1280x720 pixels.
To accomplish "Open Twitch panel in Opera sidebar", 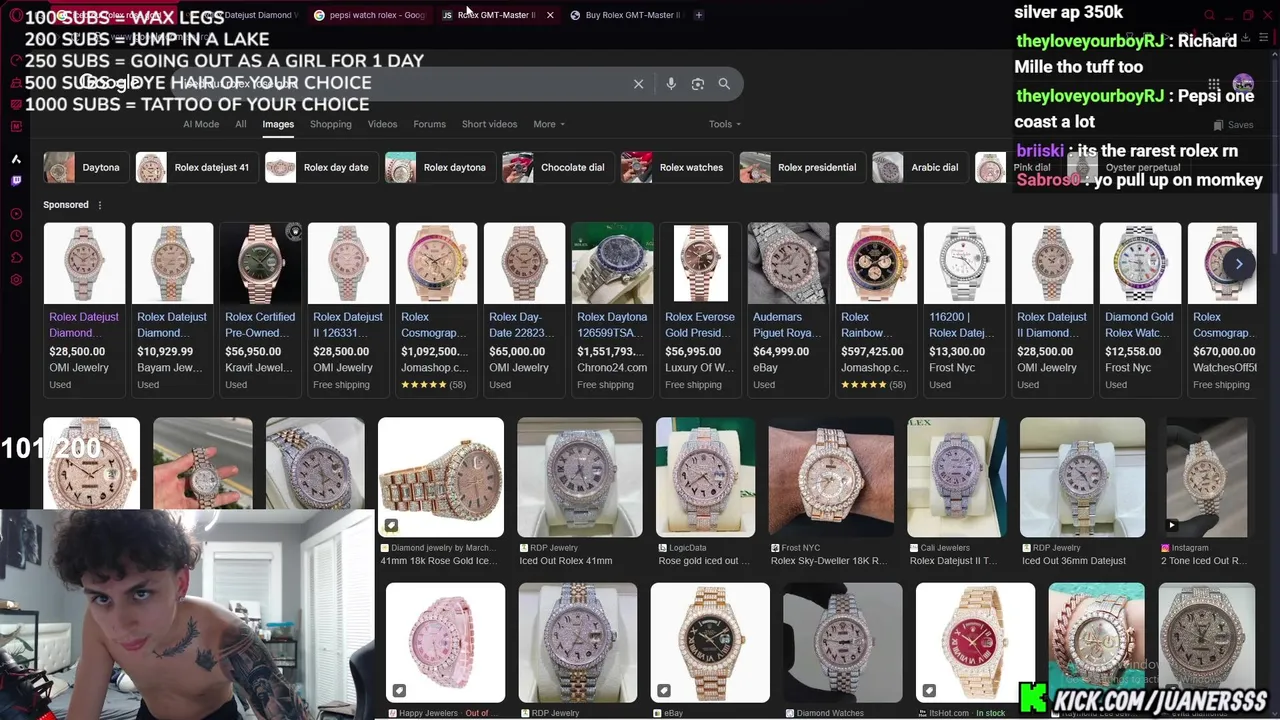I will pyautogui.click(x=16, y=181).
